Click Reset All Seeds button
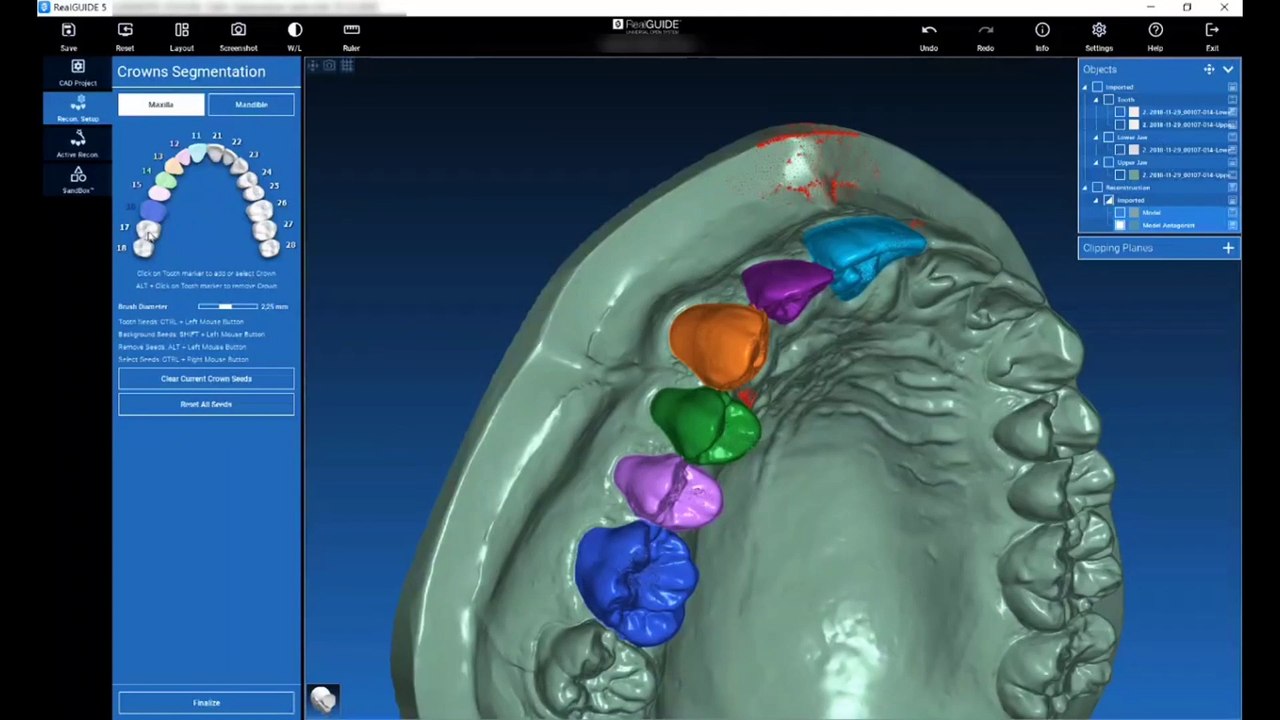The width and height of the screenshot is (1280, 720). pos(206,404)
